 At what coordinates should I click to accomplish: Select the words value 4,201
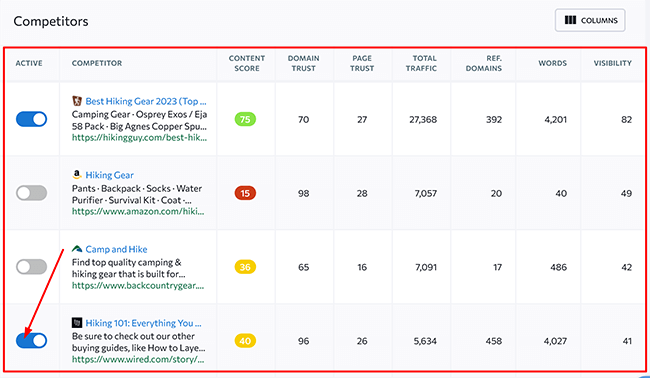[555, 119]
